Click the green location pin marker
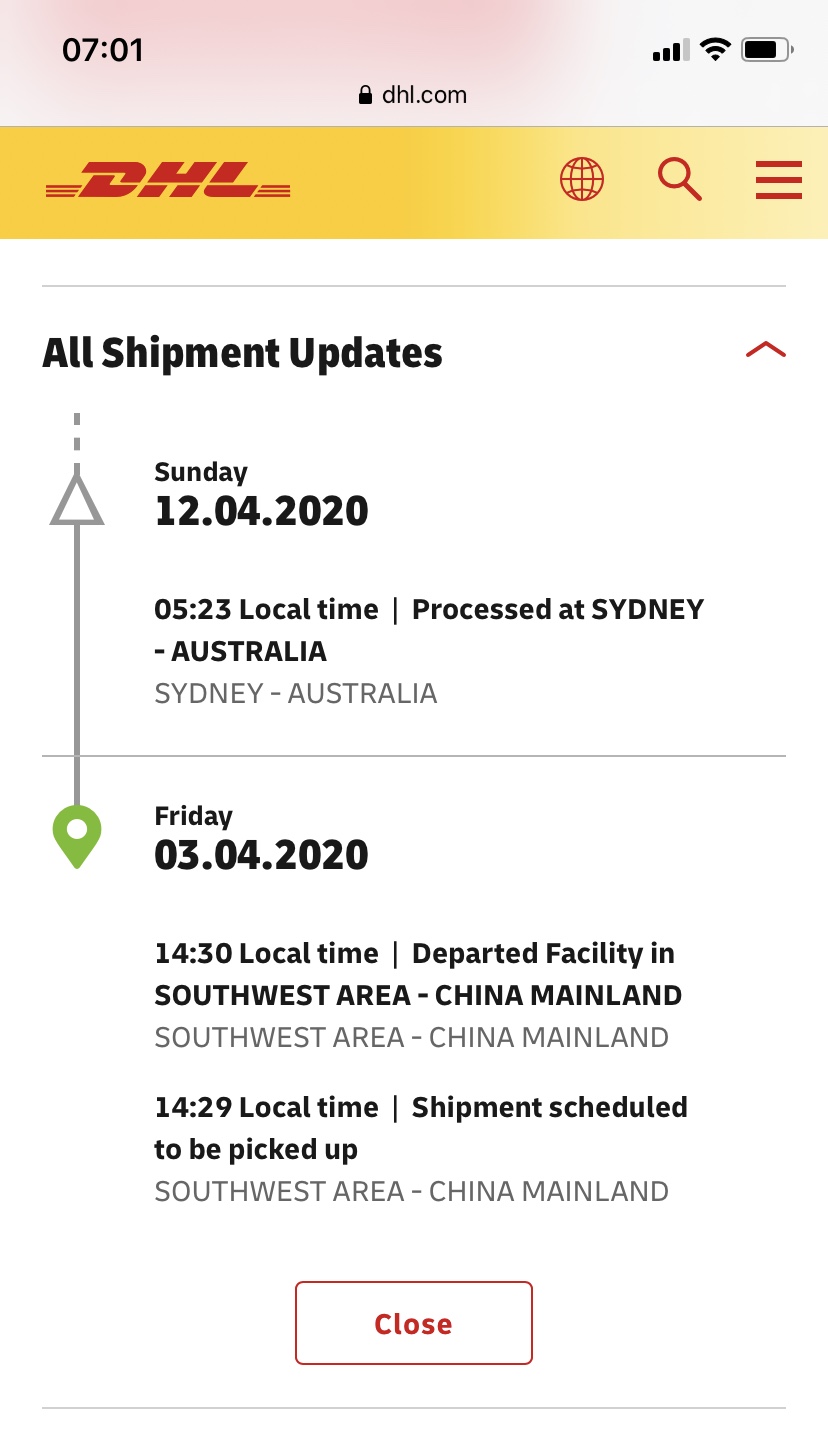Viewport: 828px width, 1453px height. (x=77, y=836)
